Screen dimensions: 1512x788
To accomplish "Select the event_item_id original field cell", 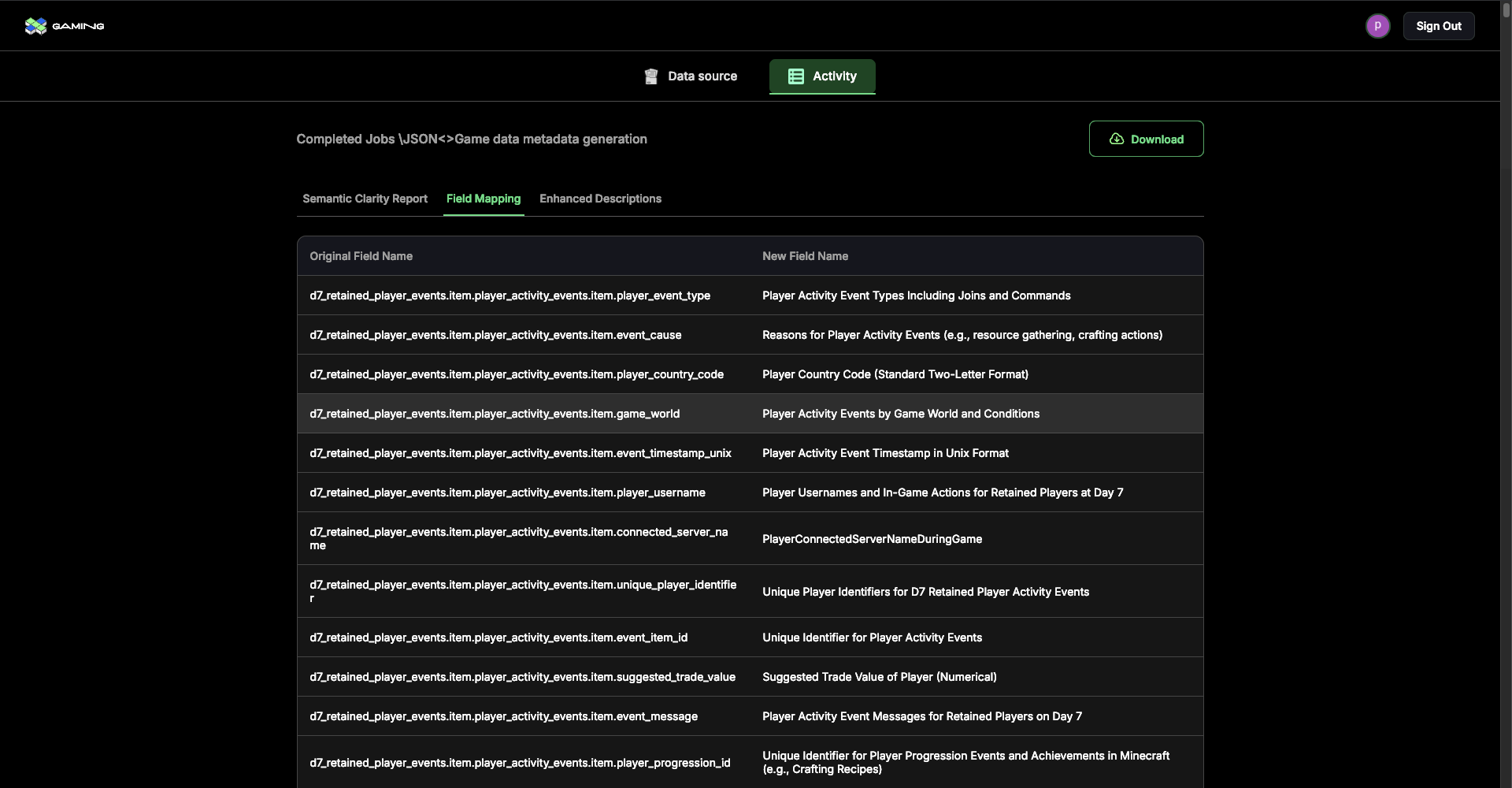I will click(524, 637).
